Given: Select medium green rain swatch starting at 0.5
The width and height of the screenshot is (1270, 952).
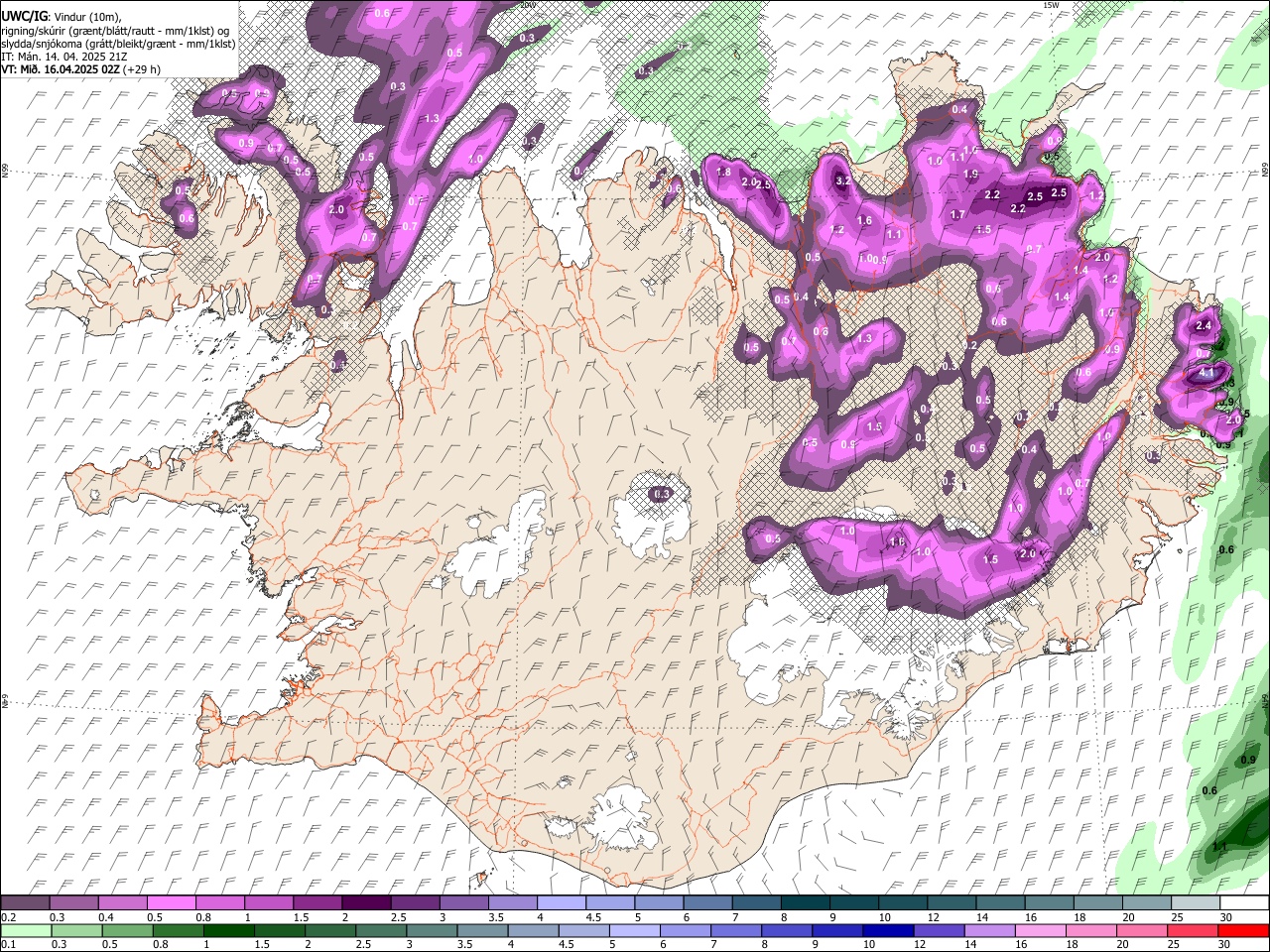Looking at the screenshot, I should tap(127, 930).
